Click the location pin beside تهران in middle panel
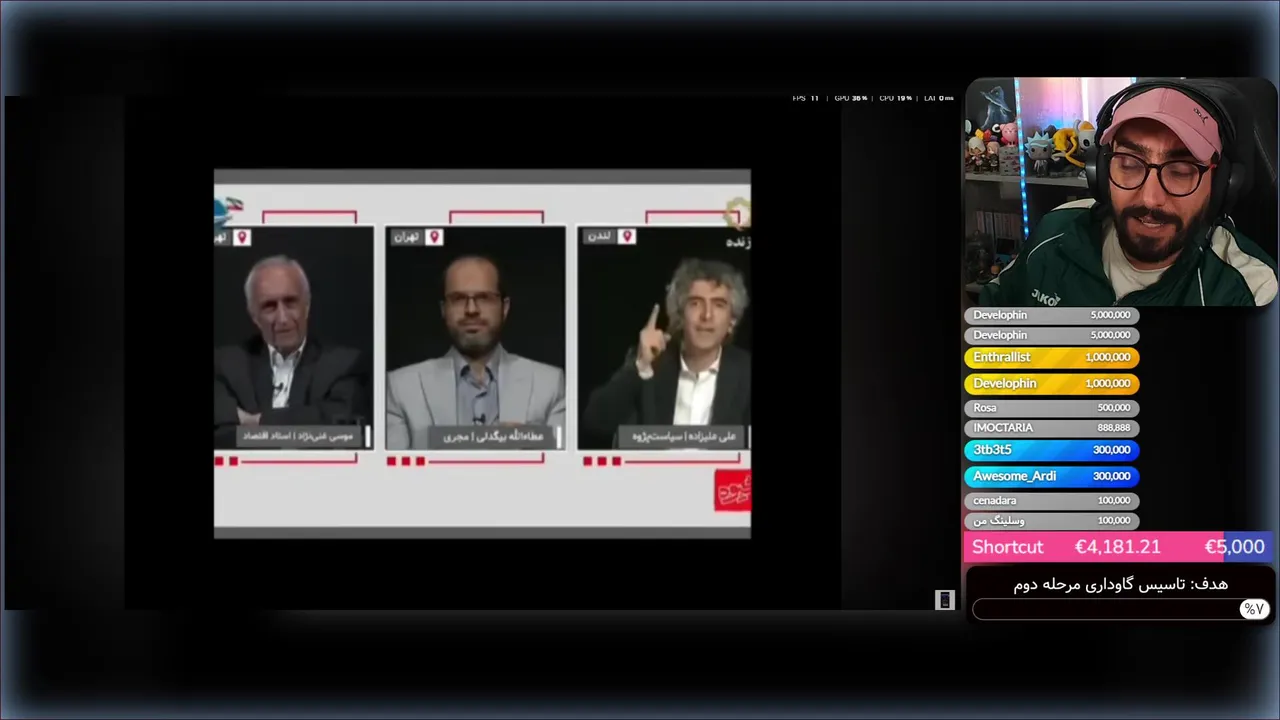Image resolution: width=1280 pixels, height=720 pixels. [433, 237]
